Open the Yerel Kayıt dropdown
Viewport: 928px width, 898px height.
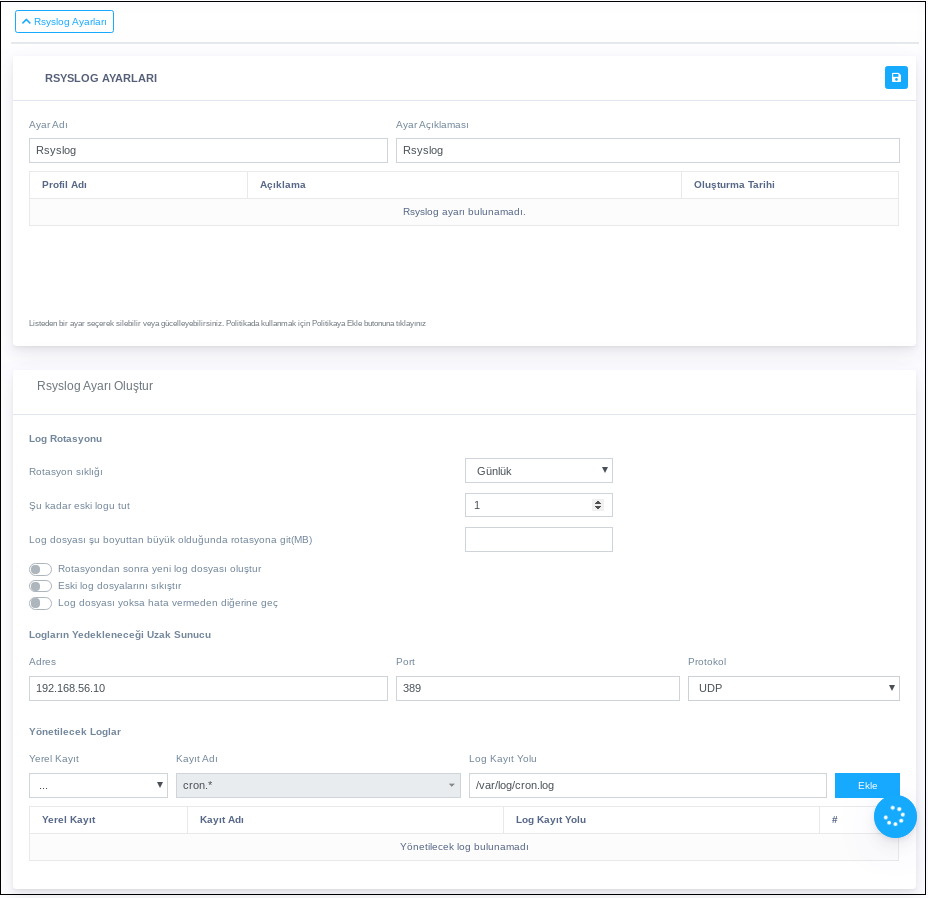coord(98,786)
